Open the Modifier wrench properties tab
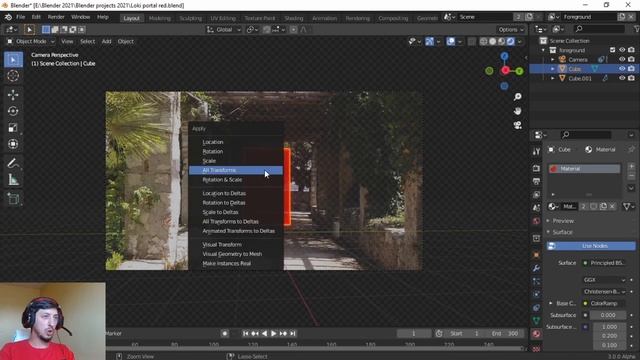The height and width of the screenshot is (360, 640). pos(536,268)
